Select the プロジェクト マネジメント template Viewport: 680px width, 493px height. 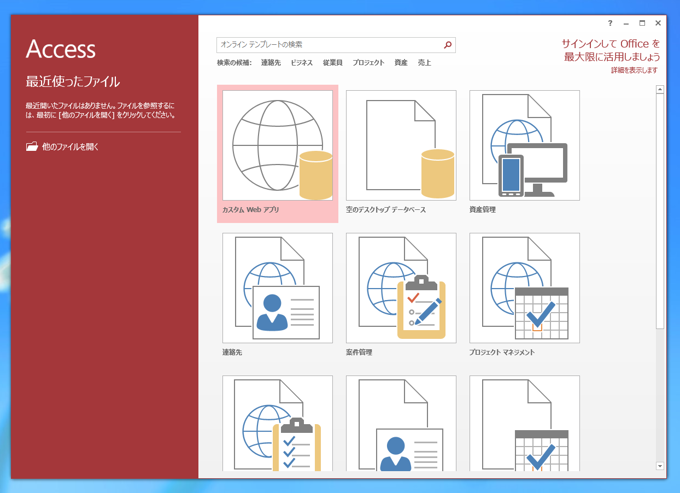click(524, 288)
